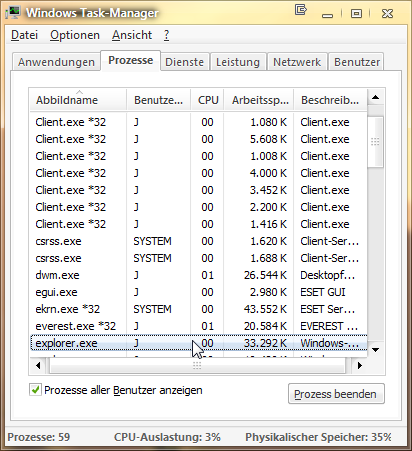
Task: Click the vertical scrollbar thumb
Action: click(376, 142)
